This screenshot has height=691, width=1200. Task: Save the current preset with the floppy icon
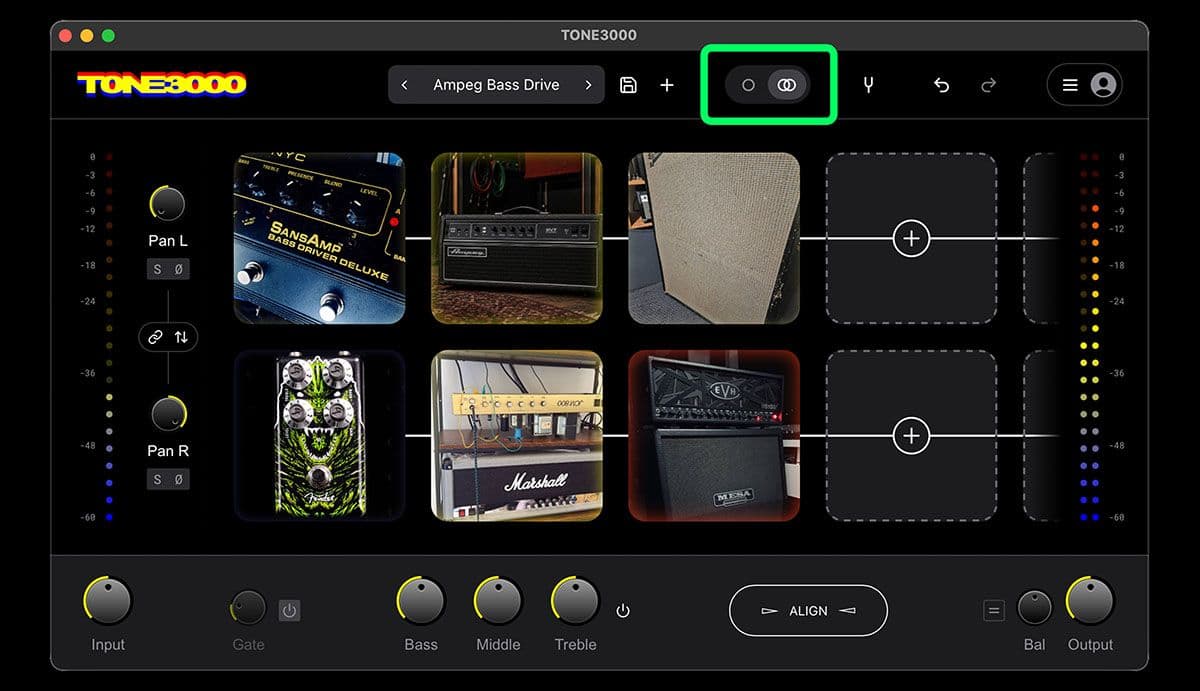tap(628, 85)
